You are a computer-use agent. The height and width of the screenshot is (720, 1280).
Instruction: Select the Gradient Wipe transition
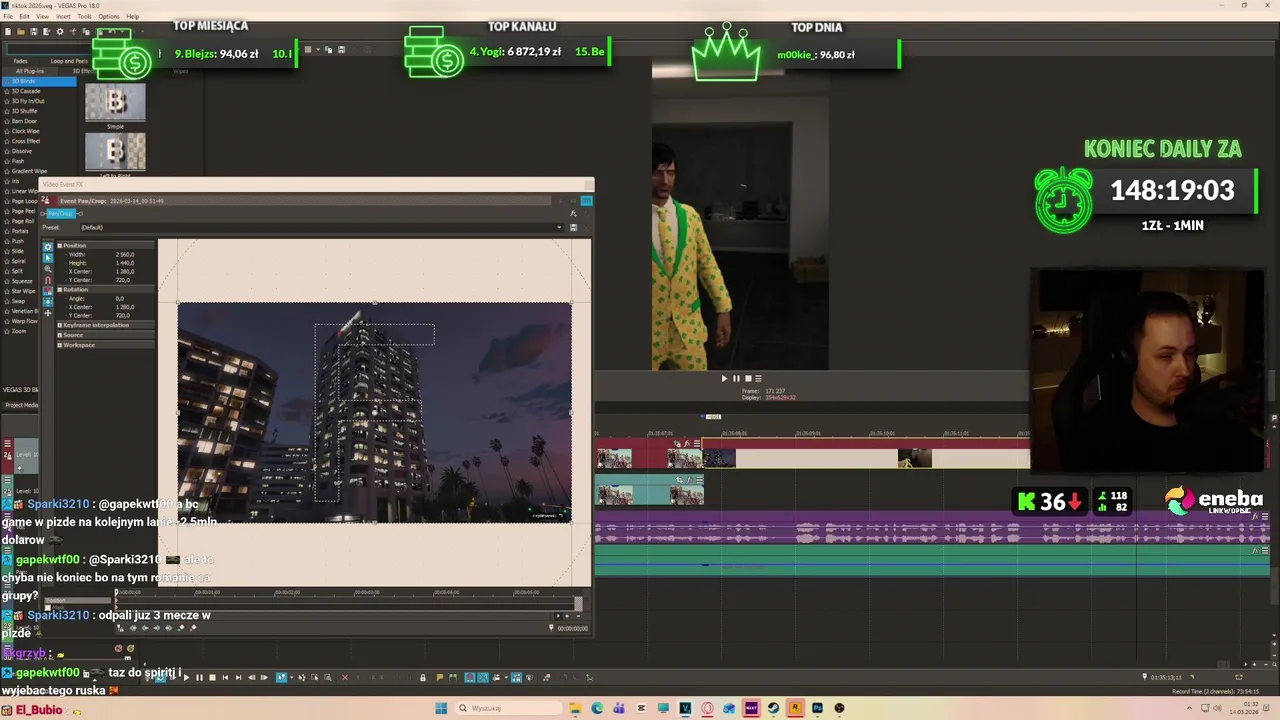(29, 171)
